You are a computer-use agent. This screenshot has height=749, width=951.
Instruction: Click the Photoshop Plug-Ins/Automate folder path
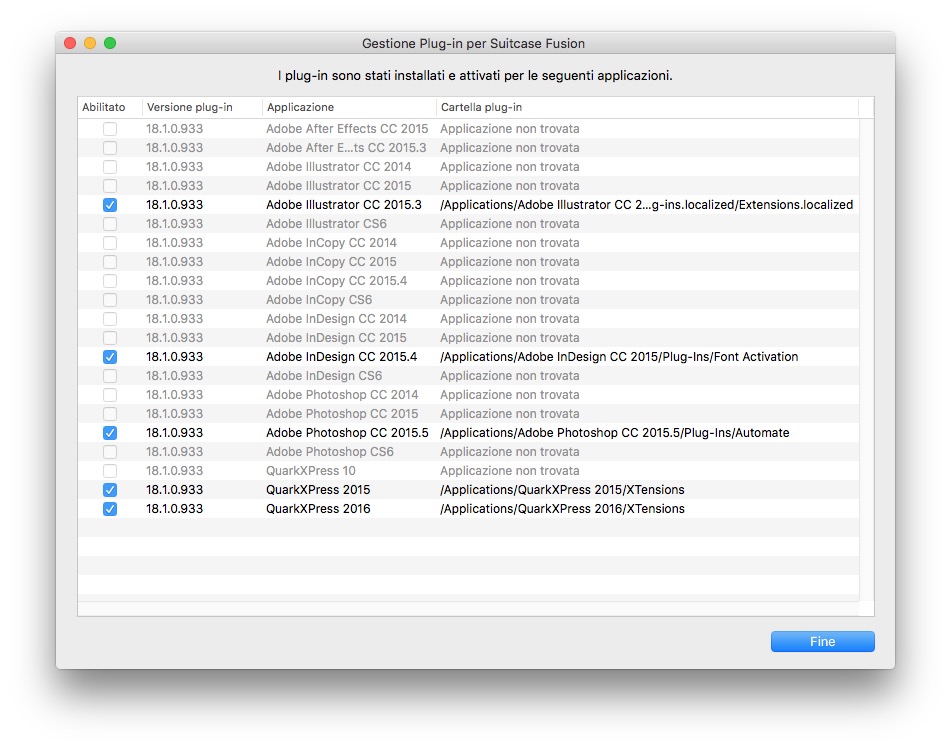615,433
